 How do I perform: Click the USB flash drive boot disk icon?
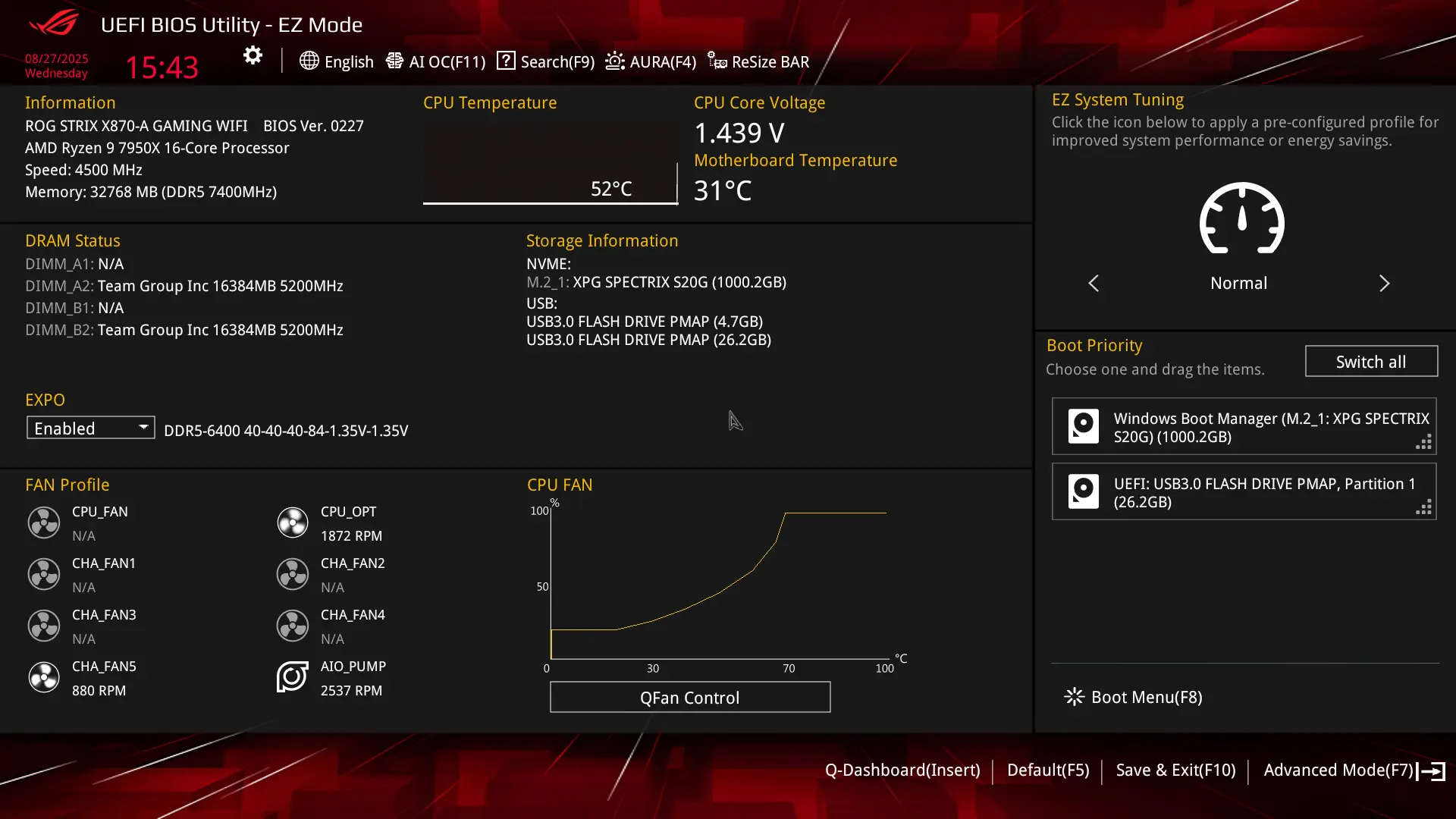[1083, 491]
